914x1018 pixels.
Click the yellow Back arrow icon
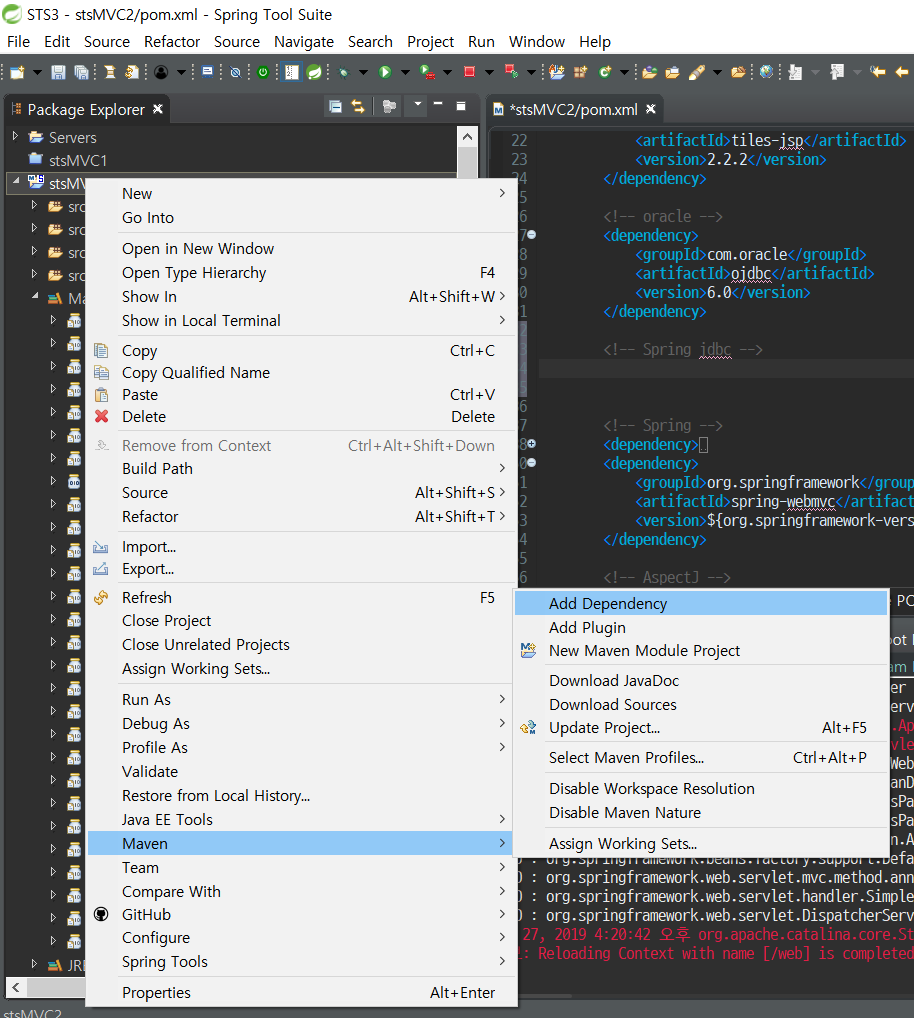point(902,72)
